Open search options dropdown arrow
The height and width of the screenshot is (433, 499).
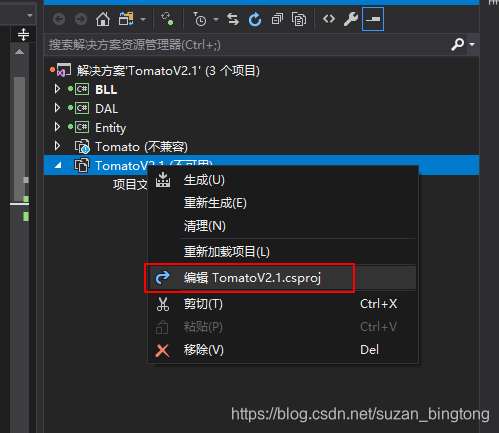[472, 44]
